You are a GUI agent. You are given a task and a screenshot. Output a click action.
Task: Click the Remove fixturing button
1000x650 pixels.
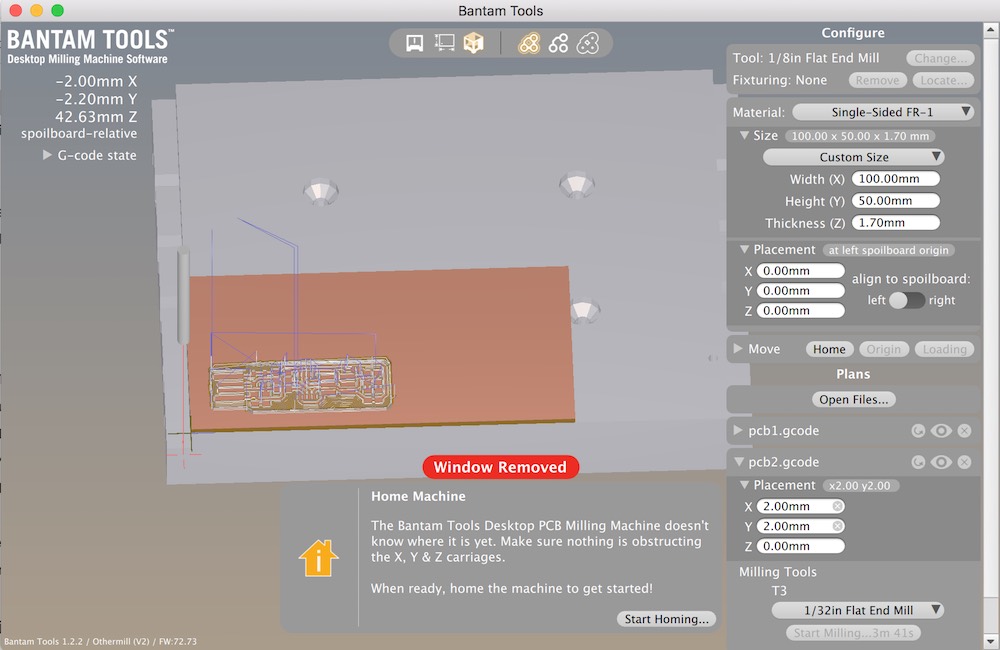pos(877,80)
